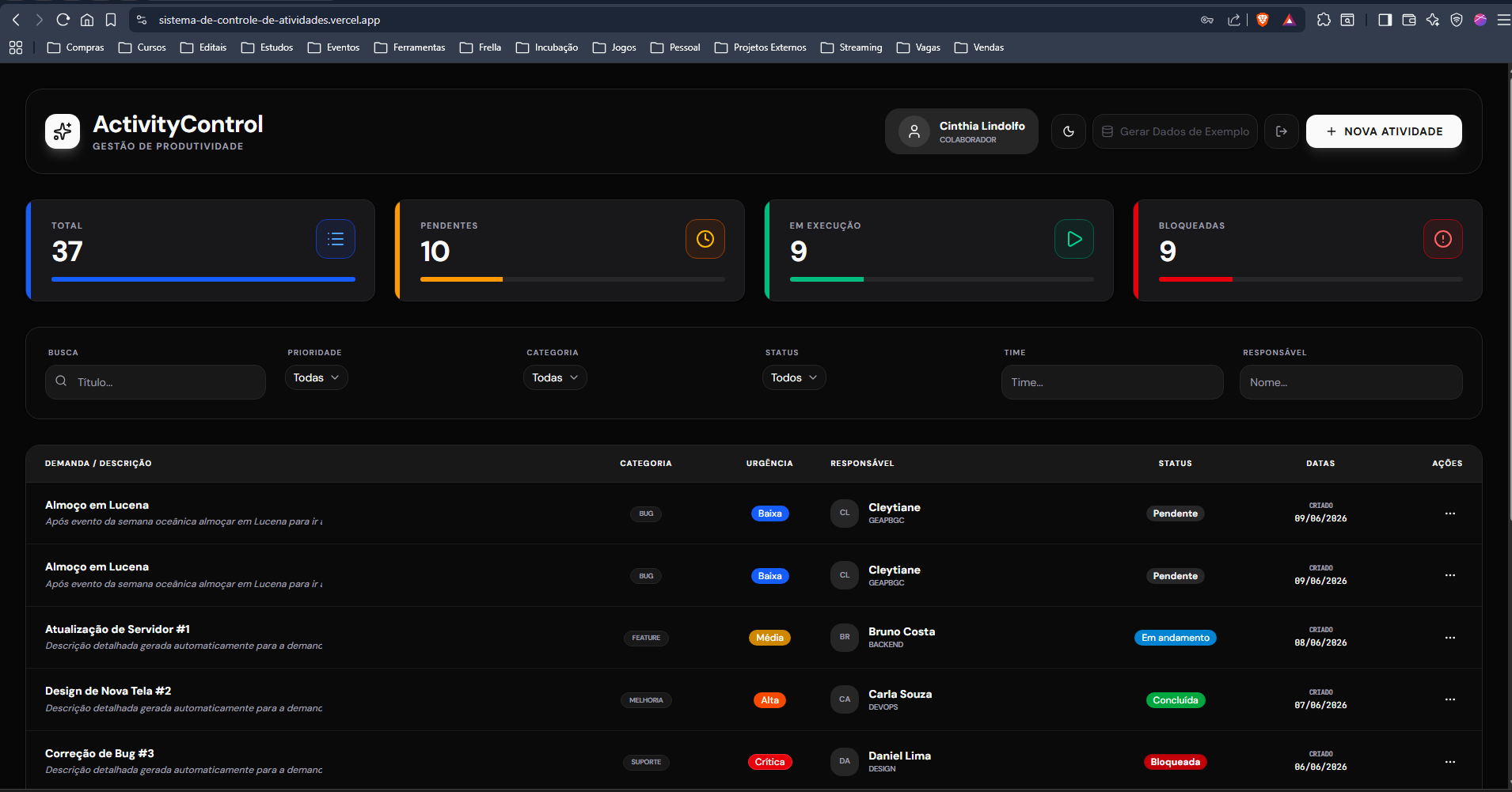Click the Em Execução play icon
The image size is (1512, 792).
tap(1074, 239)
